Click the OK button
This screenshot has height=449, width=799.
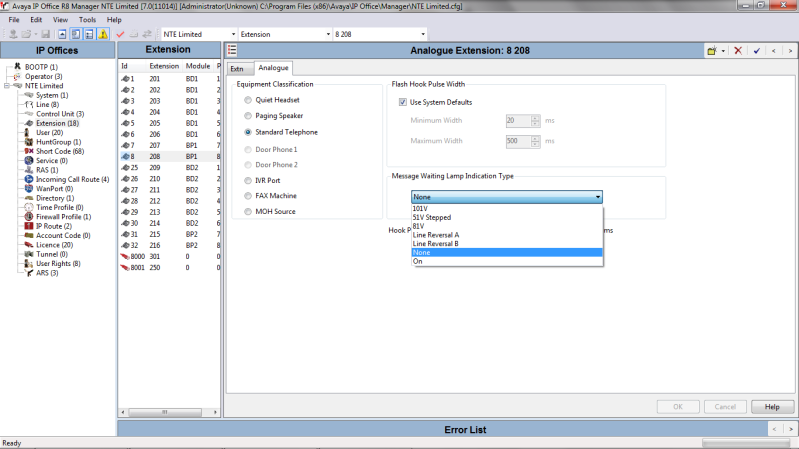[x=678, y=407]
